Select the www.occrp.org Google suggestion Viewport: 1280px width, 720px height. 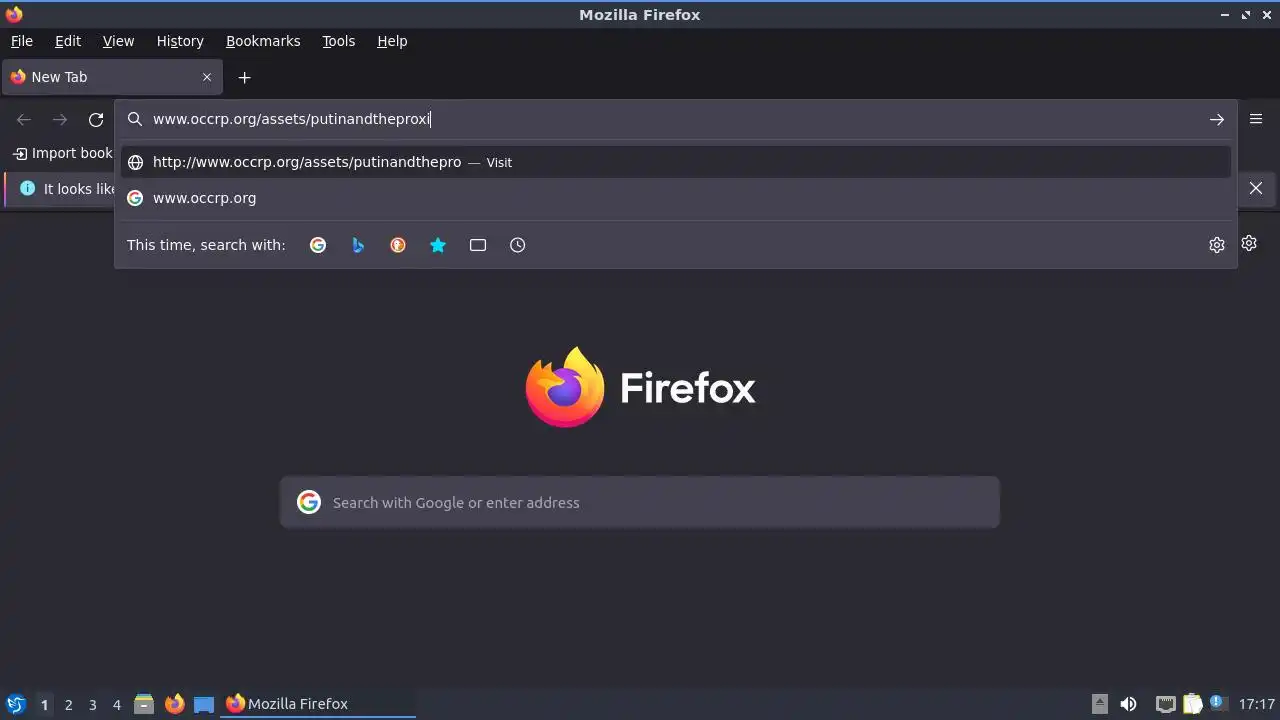(676, 198)
